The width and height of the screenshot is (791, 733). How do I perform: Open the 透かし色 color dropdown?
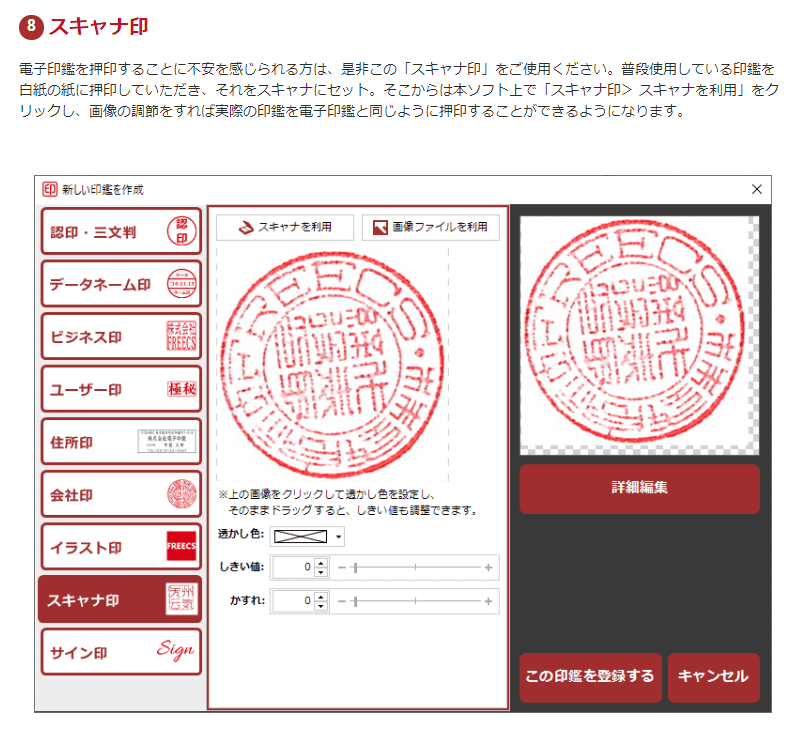coord(340,536)
